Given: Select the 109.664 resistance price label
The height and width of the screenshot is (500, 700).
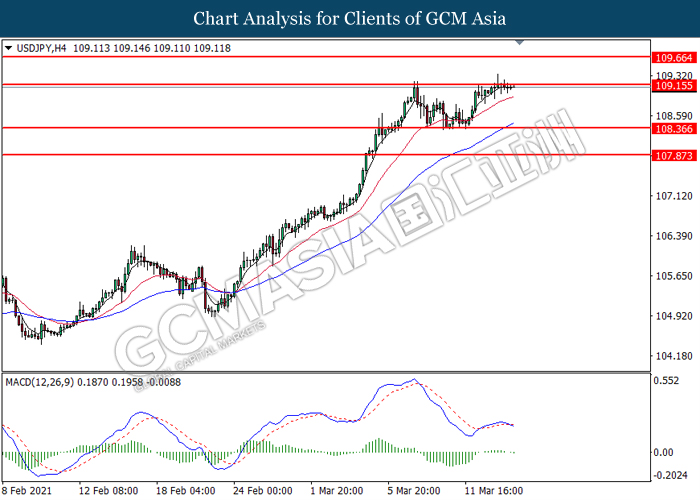Looking at the screenshot, I should (x=675, y=58).
